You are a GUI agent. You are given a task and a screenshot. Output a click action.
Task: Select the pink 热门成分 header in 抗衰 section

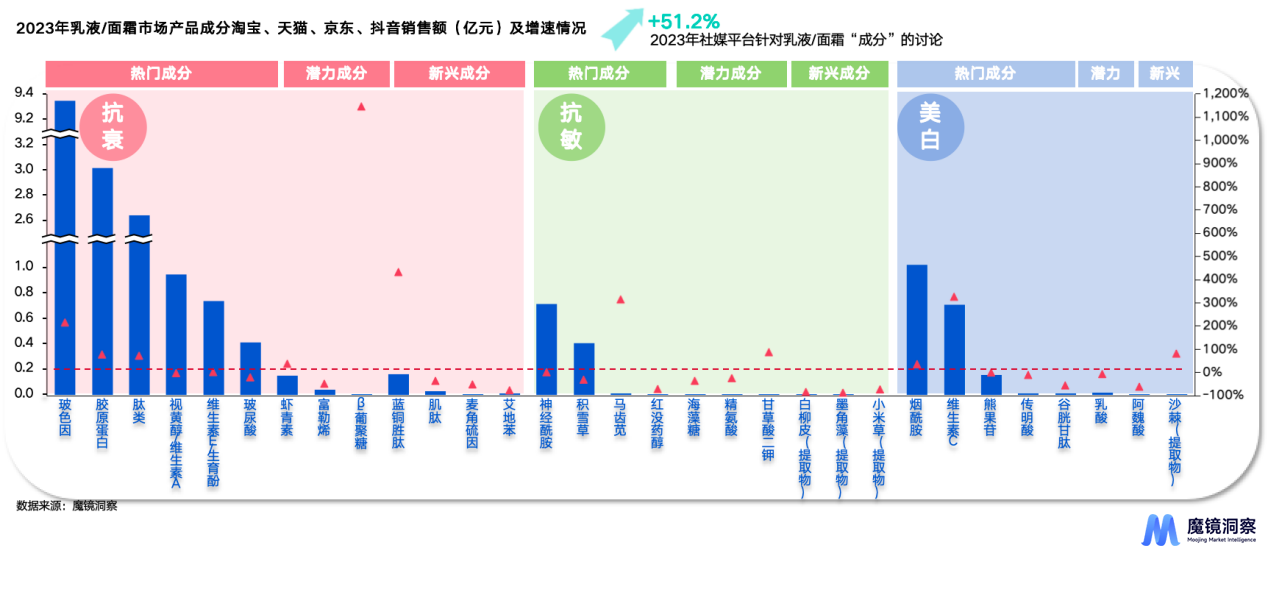click(161, 74)
